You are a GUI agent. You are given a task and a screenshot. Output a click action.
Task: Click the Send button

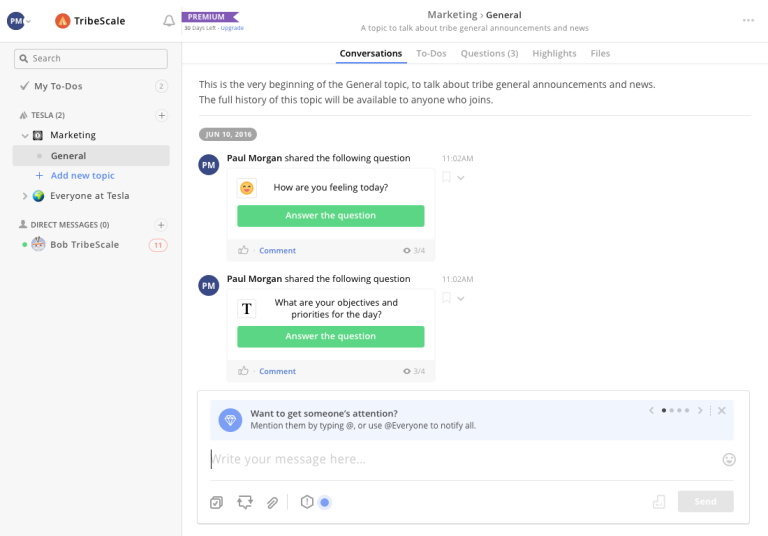point(705,501)
